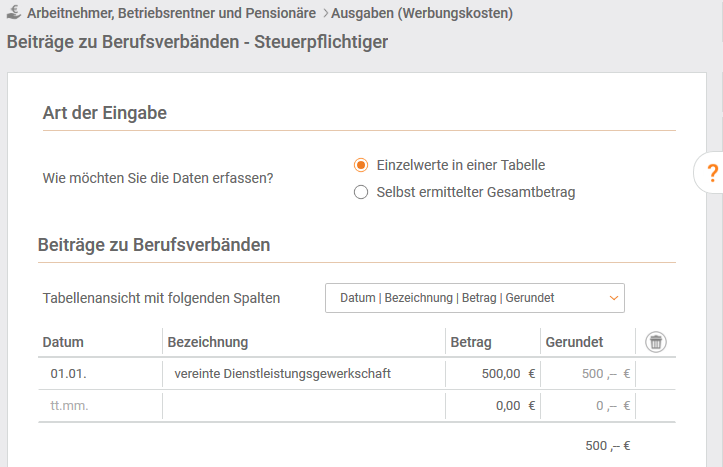Click the 'Wie möchten Sie die Daten erfassen?' label
The height and width of the screenshot is (467, 723).
pos(158,178)
